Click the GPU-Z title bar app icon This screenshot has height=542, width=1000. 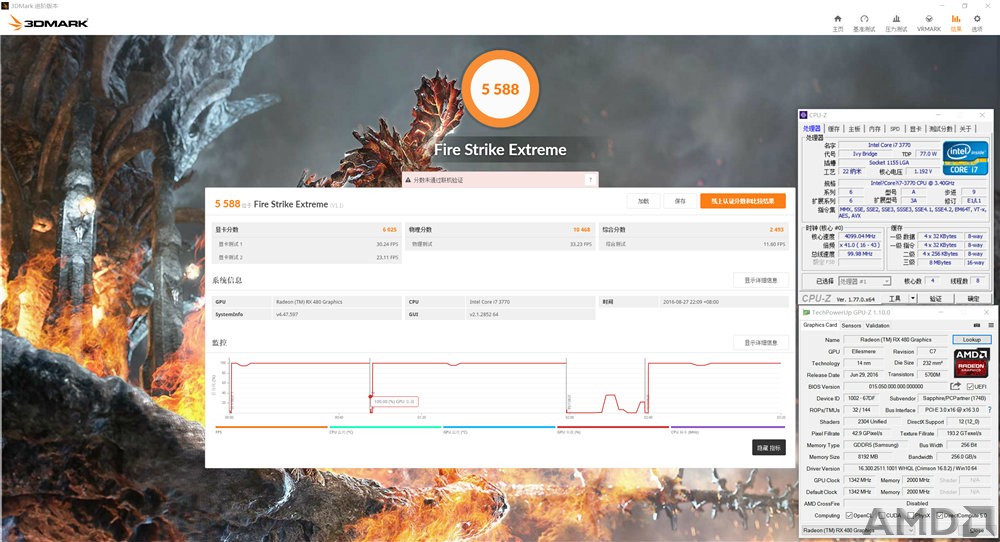[806, 312]
